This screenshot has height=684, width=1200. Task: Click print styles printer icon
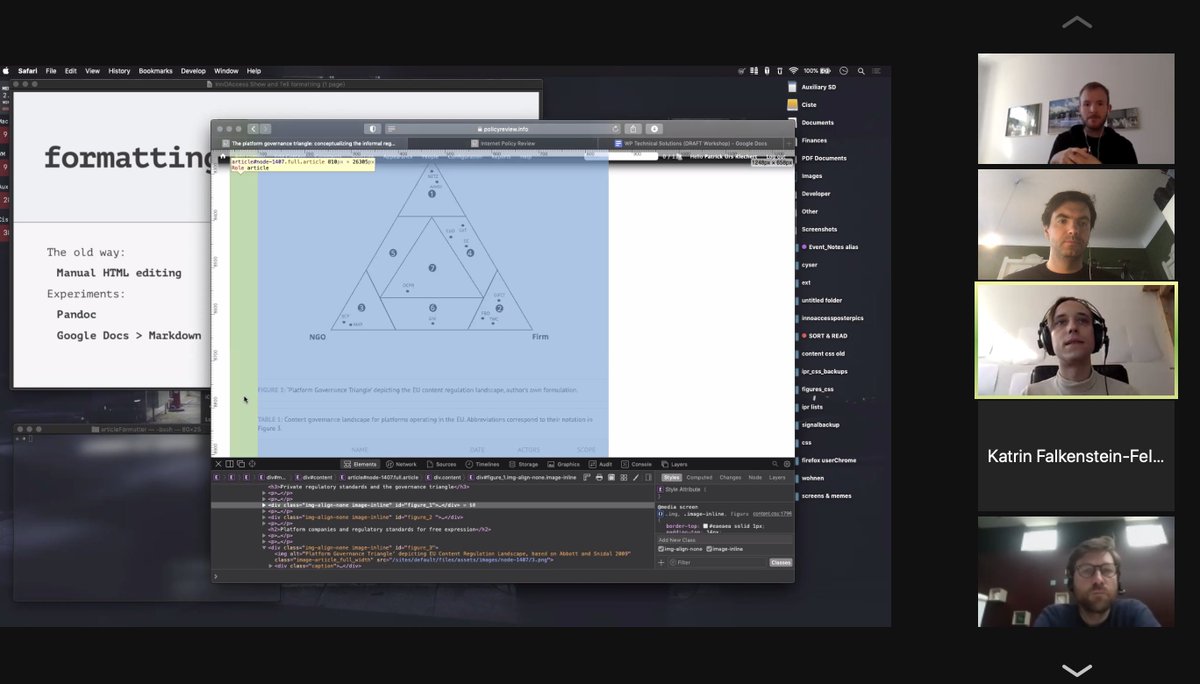(x=599, y=477)
